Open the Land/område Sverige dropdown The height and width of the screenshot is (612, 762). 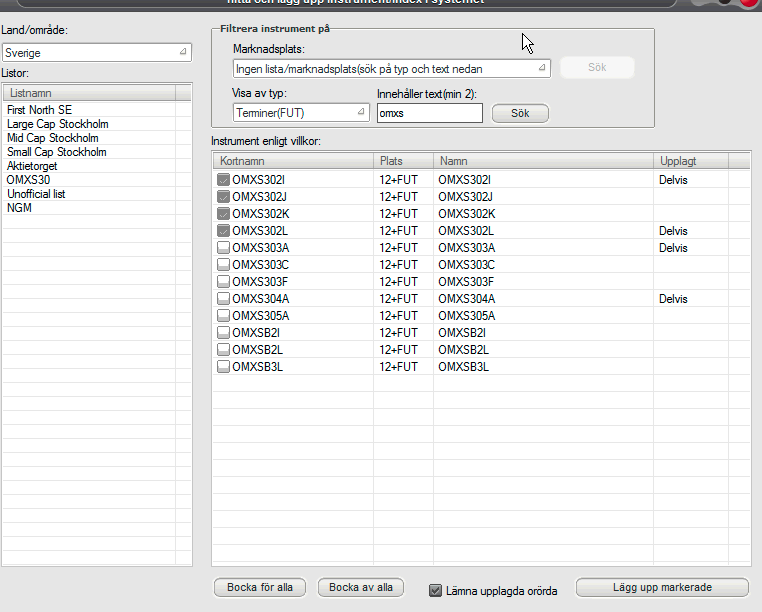tap(96, 52)
